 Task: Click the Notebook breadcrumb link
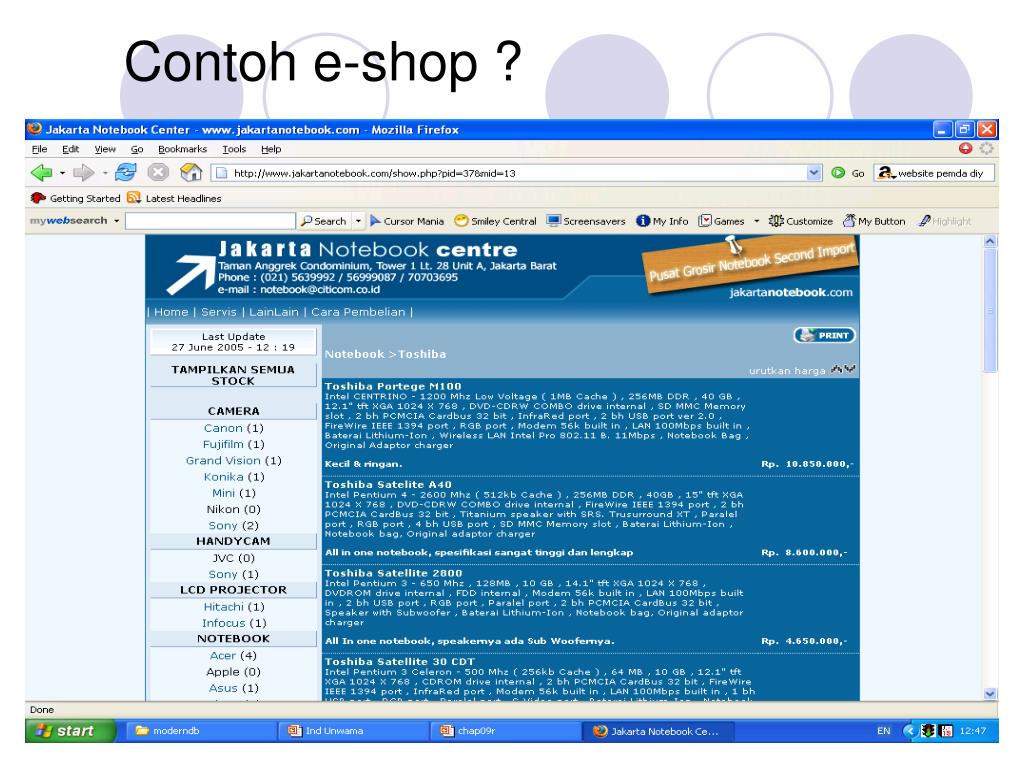pos(355,354)
